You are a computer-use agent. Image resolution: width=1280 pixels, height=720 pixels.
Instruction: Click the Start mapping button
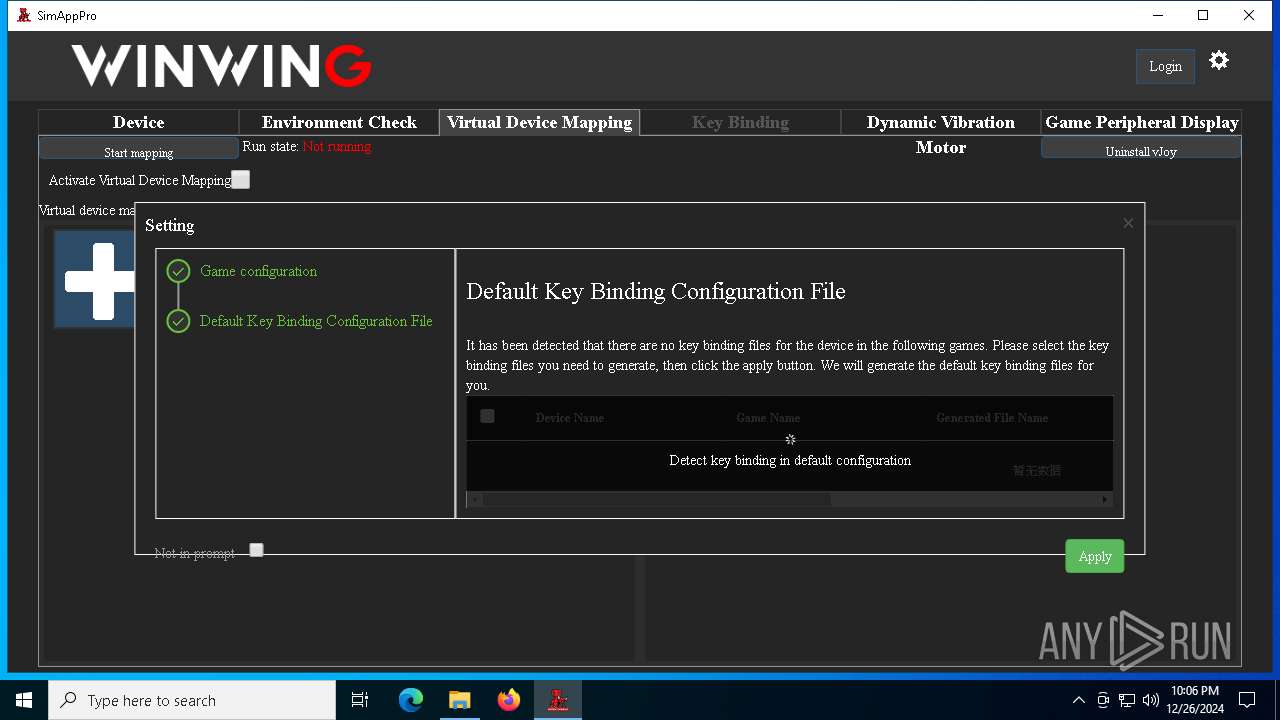(x=138, y=148)
